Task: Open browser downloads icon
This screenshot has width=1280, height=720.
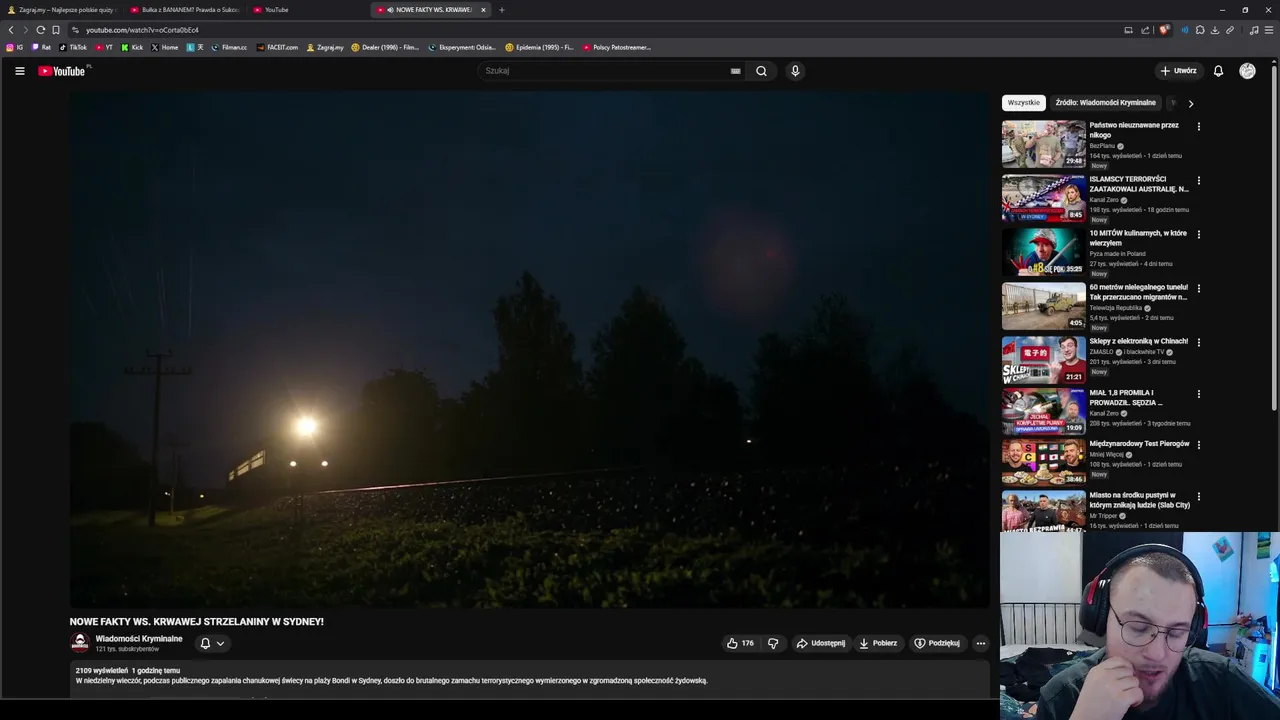Action: click(1215, 30)
